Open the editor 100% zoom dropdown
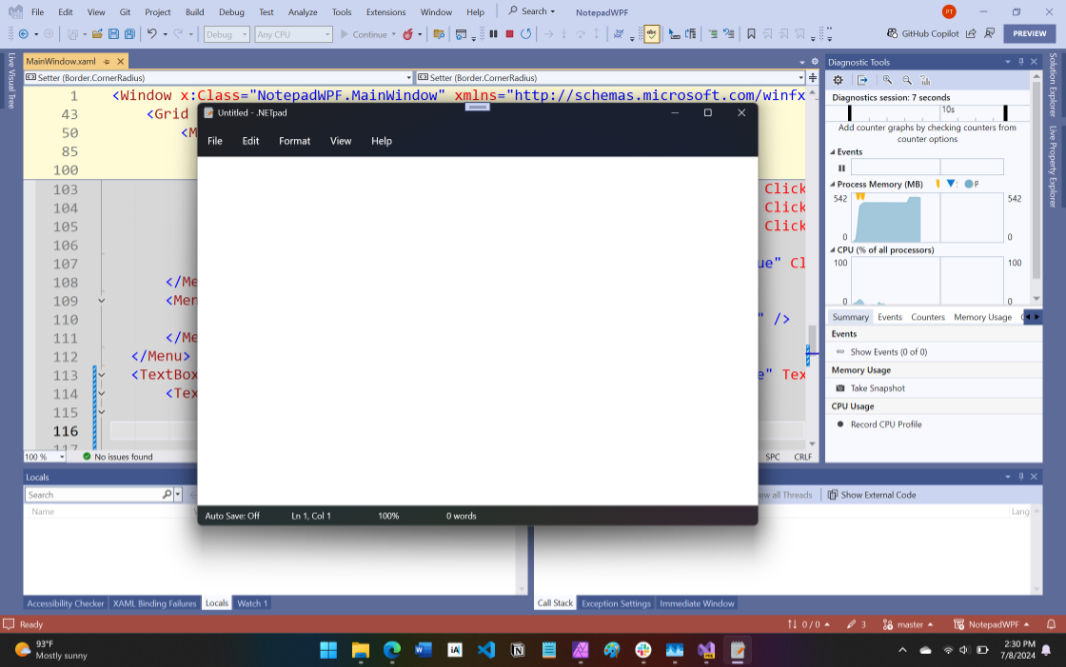Screen dimensions: 1066x667 (42, 456)
